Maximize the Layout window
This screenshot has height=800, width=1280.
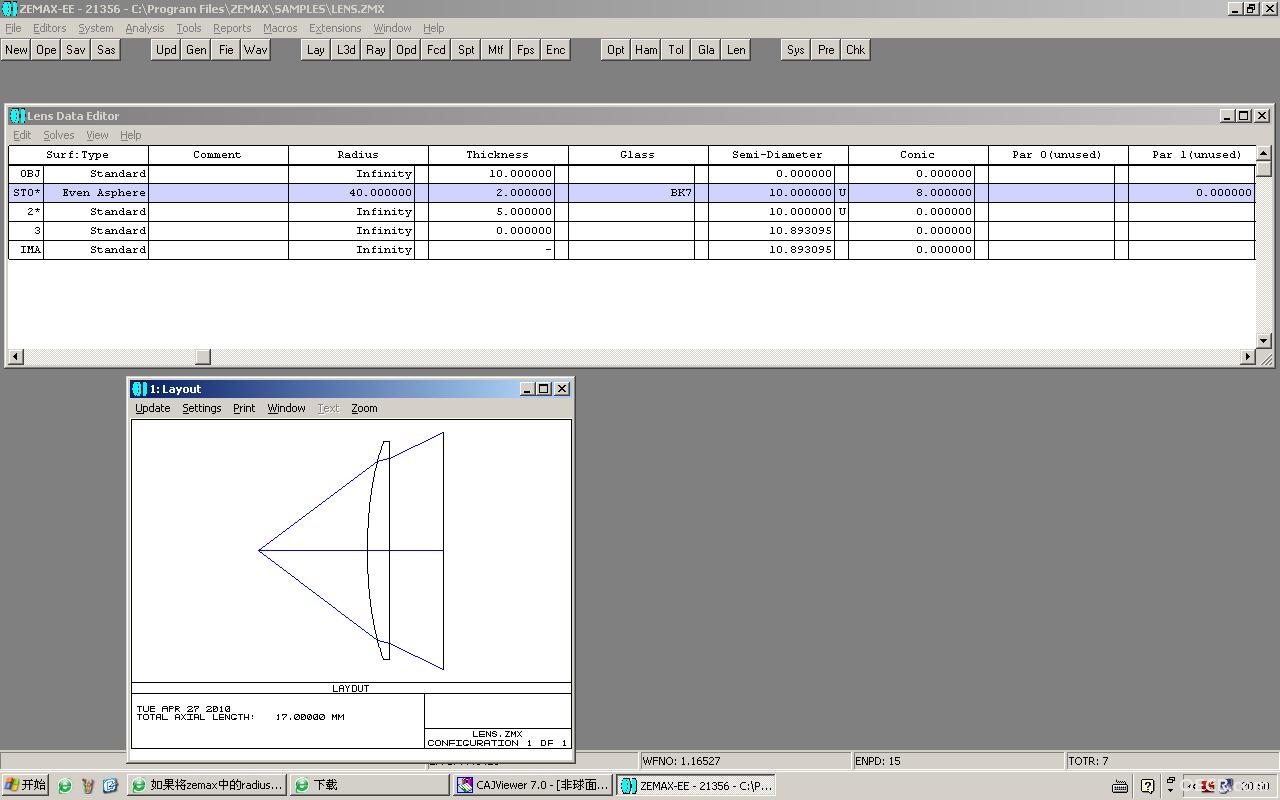tap(544, 389)
